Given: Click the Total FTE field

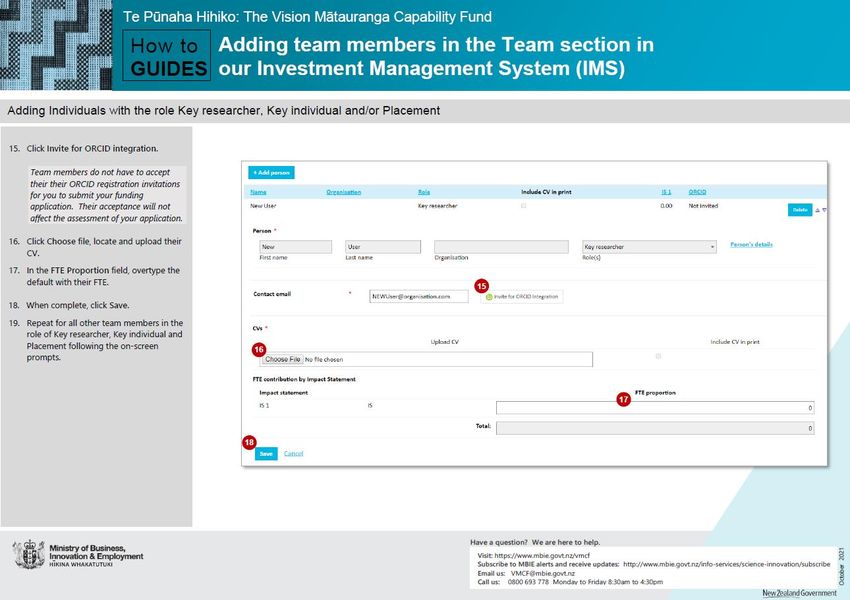Looking at the screenshot, I should [x=655, y=428].
